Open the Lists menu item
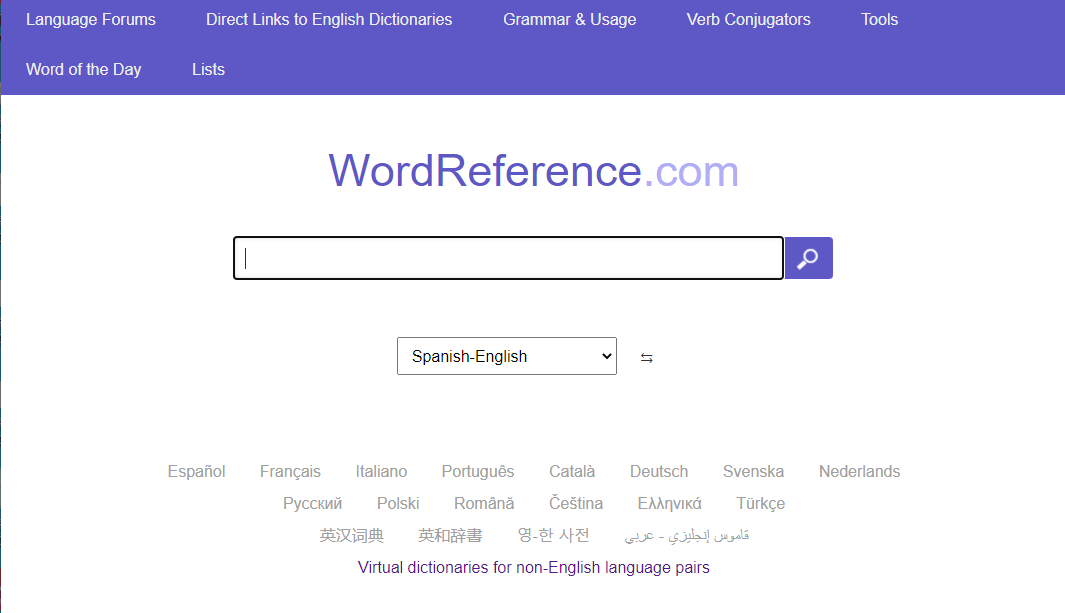The height and width of the screenshot is (613, 1065). click(x=208, y=69)
